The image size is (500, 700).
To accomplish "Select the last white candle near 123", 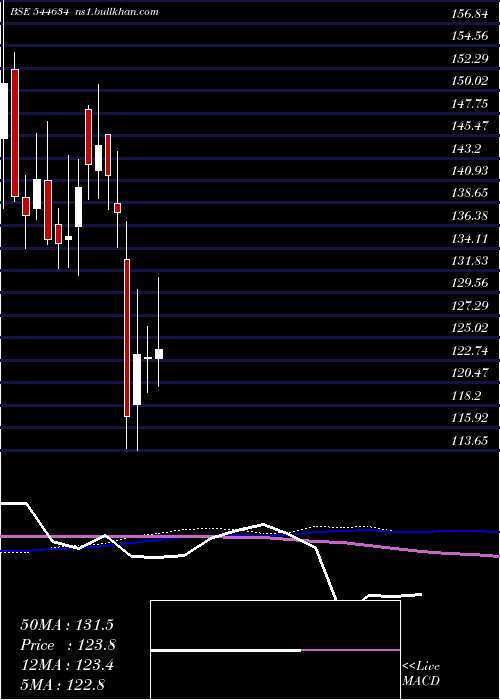I will coord(158,354).
